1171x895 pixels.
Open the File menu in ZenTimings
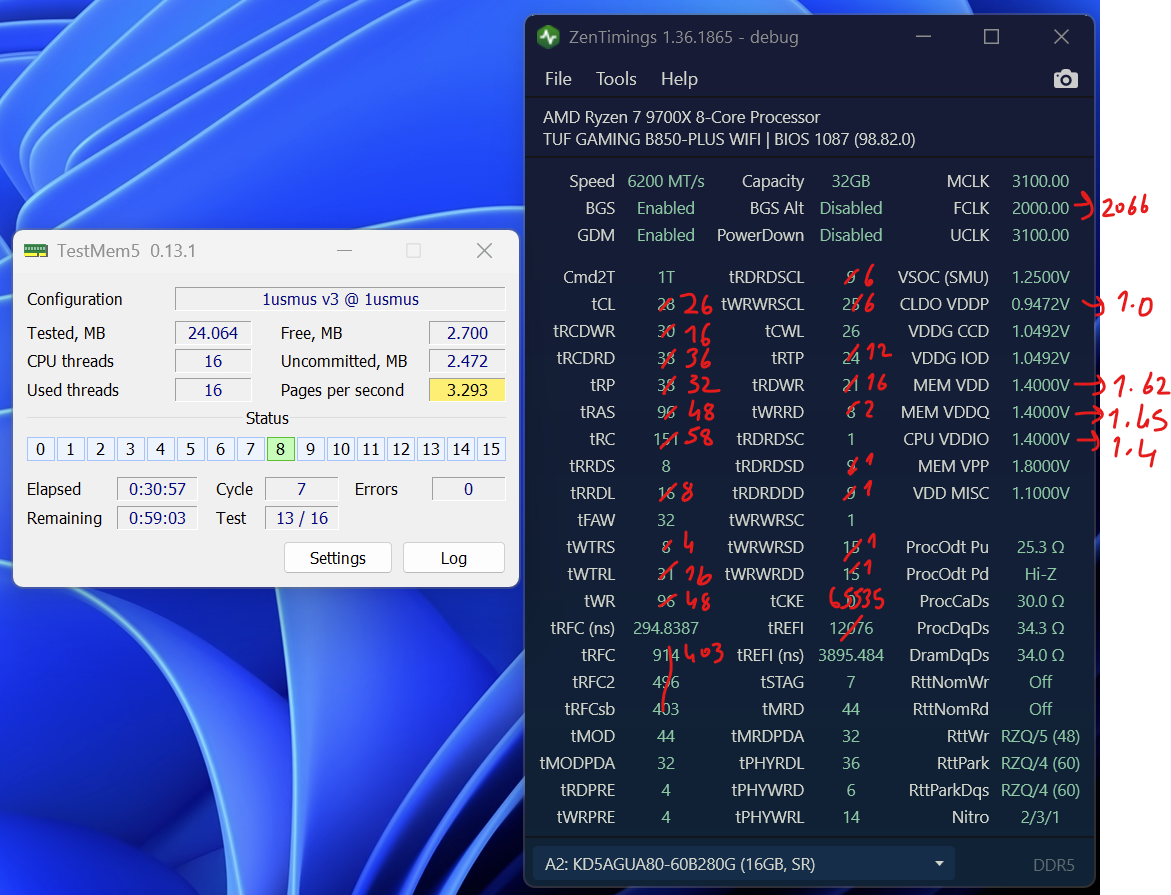click(558, 79)
